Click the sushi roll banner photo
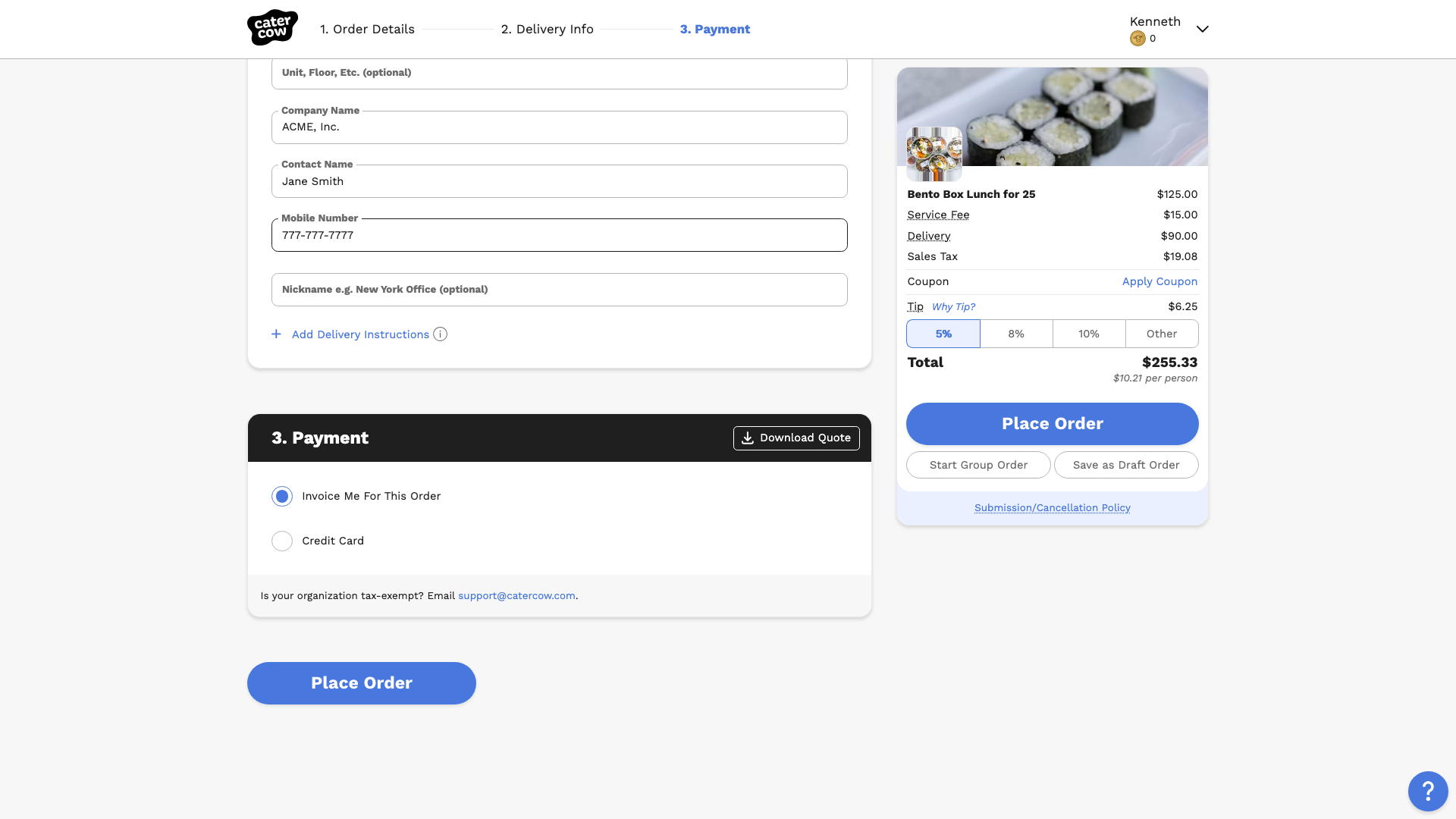The width and height of the screenshot is (1456, 819). click(1053, 117)
